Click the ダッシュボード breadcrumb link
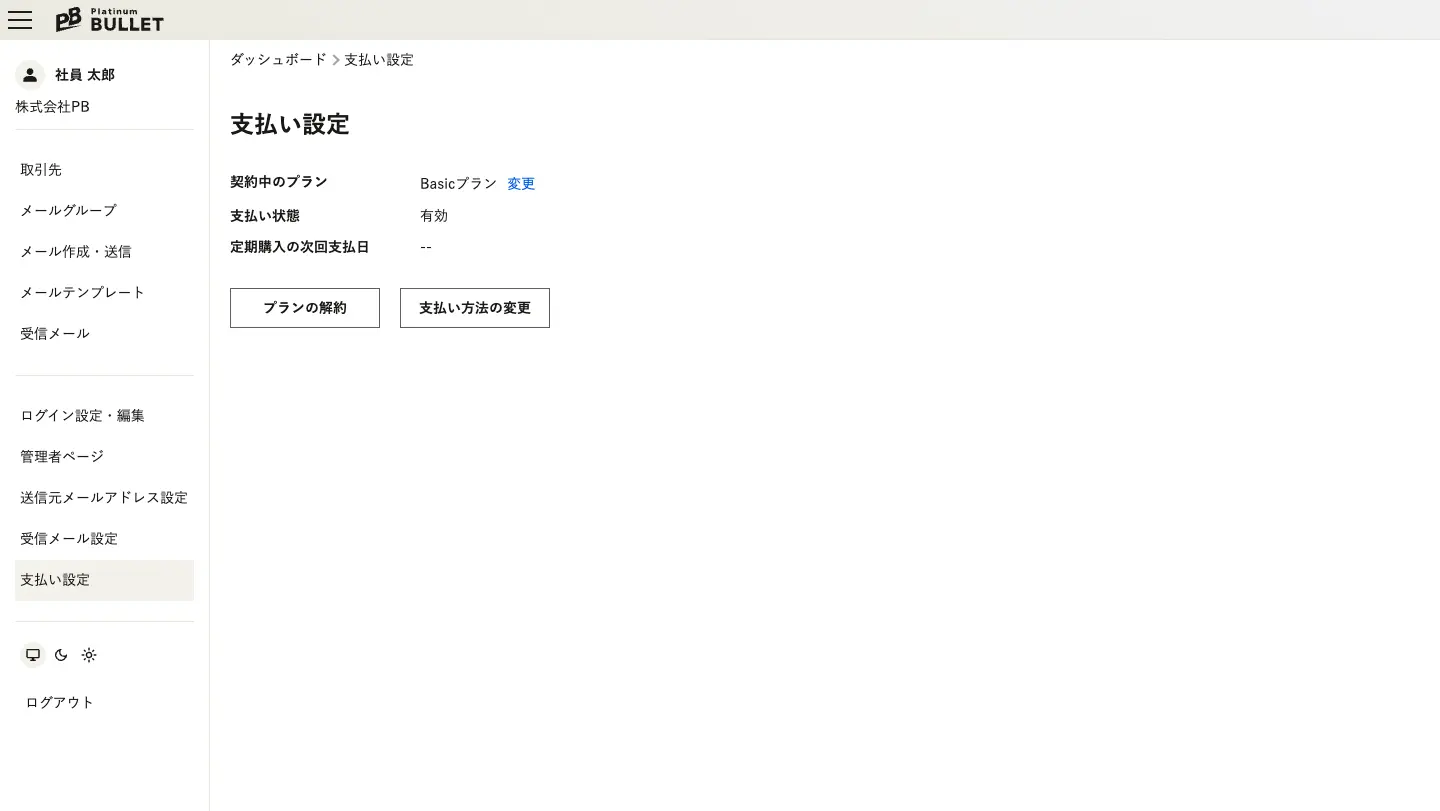1440x811 pixels. coord(278,60)
